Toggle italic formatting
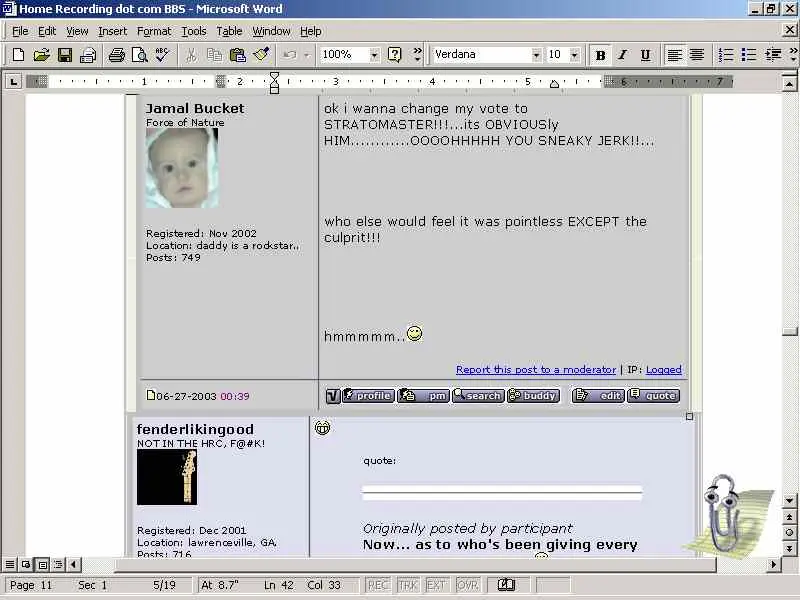The width and height of the screenshot is (800, 600). (x=622, y=55)
